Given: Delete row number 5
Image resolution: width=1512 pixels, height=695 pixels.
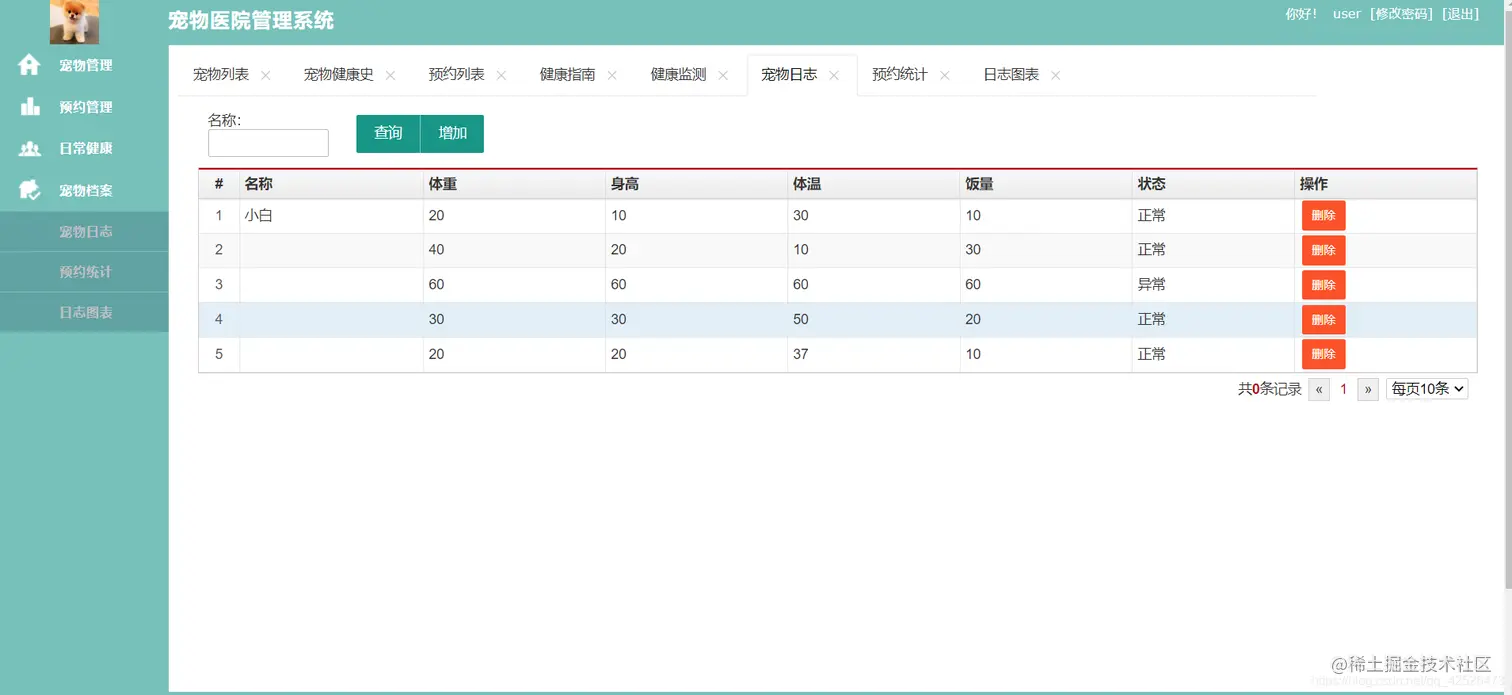Looking at the screenshot, I should pyautogui.click(x=1323, y=354).
